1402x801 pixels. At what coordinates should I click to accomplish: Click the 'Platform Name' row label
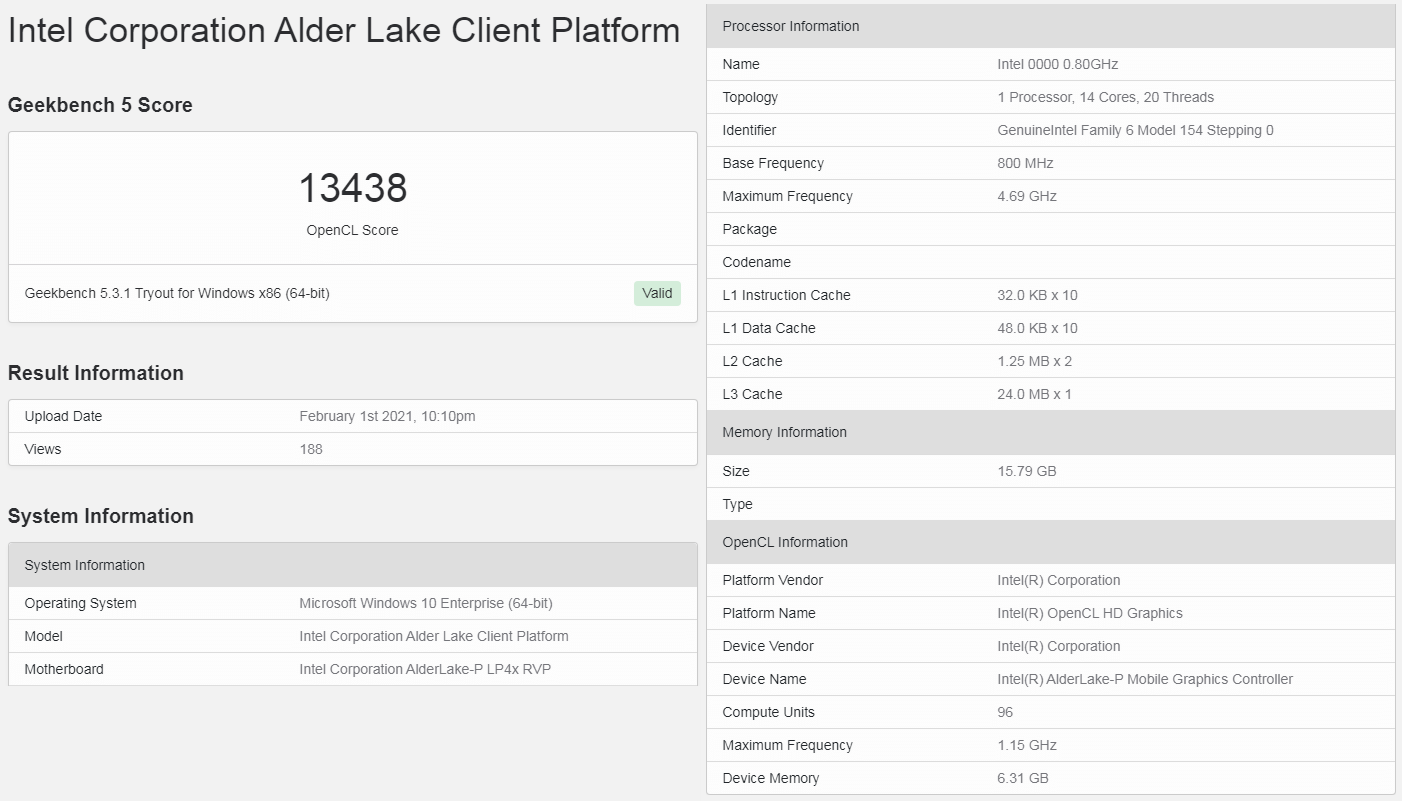tap(769, 613)
